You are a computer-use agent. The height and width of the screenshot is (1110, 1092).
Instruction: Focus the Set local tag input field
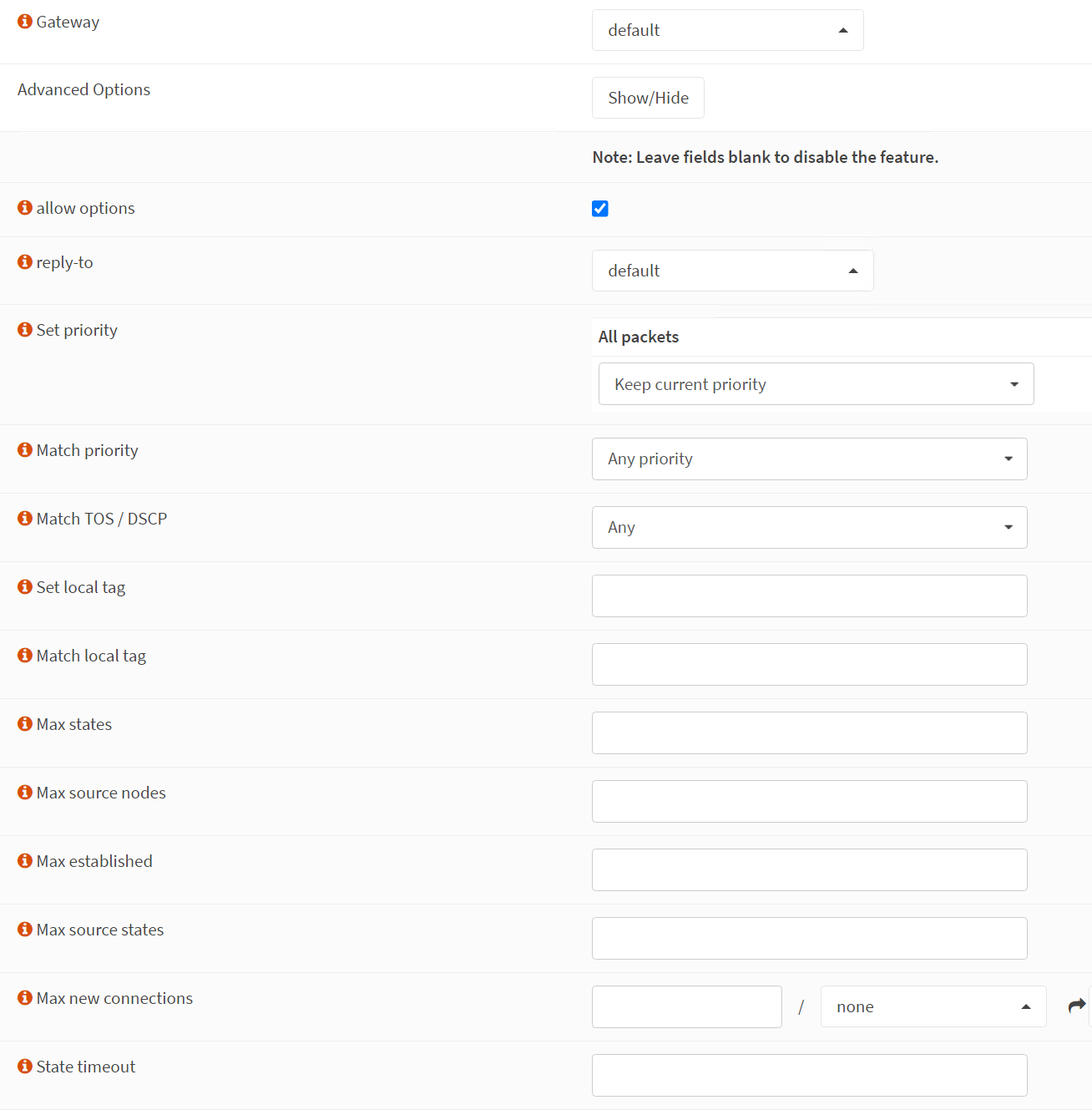pyautogui.click(x=810, y=596)
